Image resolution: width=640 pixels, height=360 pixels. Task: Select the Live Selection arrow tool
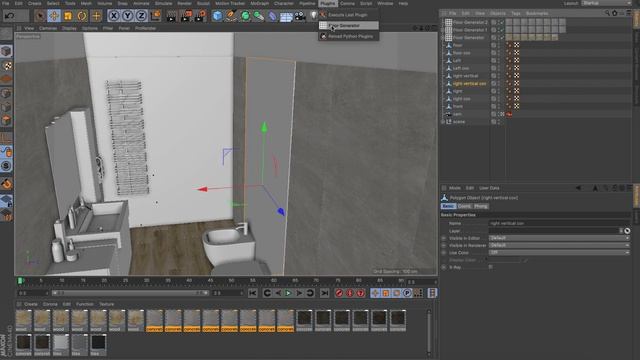pos(40,16)
